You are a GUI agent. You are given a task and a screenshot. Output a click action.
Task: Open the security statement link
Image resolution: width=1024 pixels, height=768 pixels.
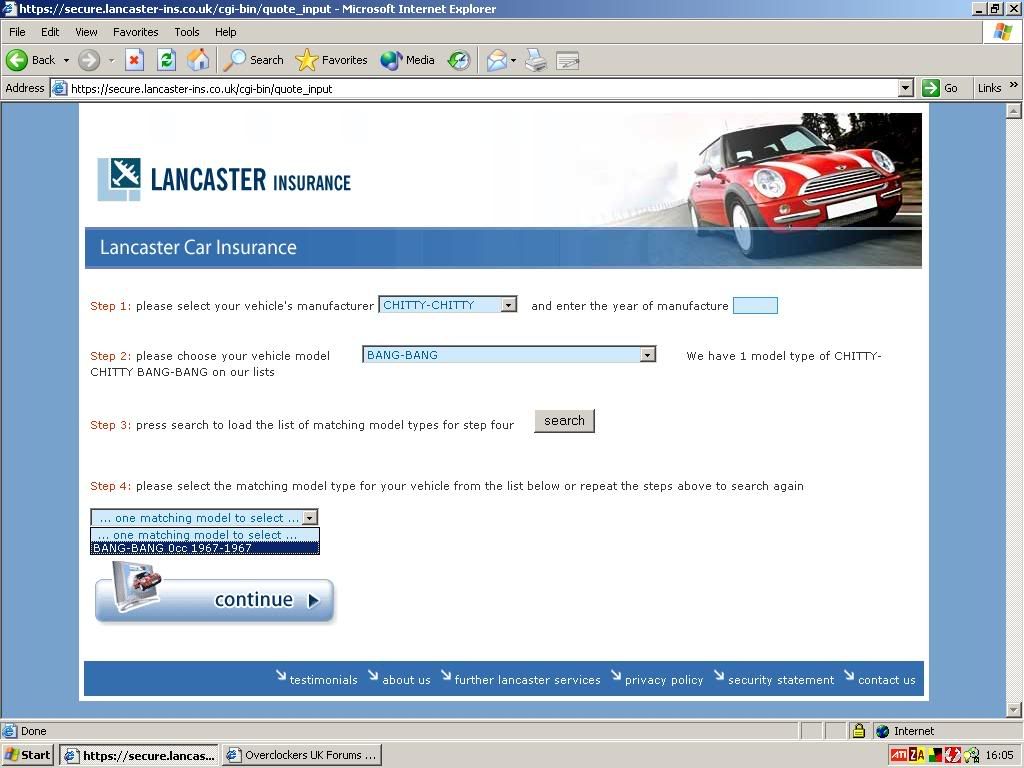point(780,680)
